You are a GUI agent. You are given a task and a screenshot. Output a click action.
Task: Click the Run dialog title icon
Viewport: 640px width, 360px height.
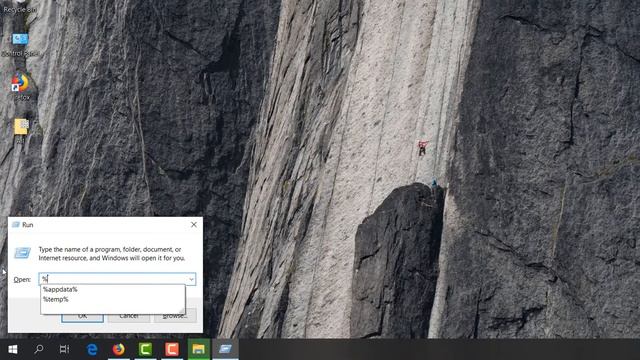click(16, 224)
